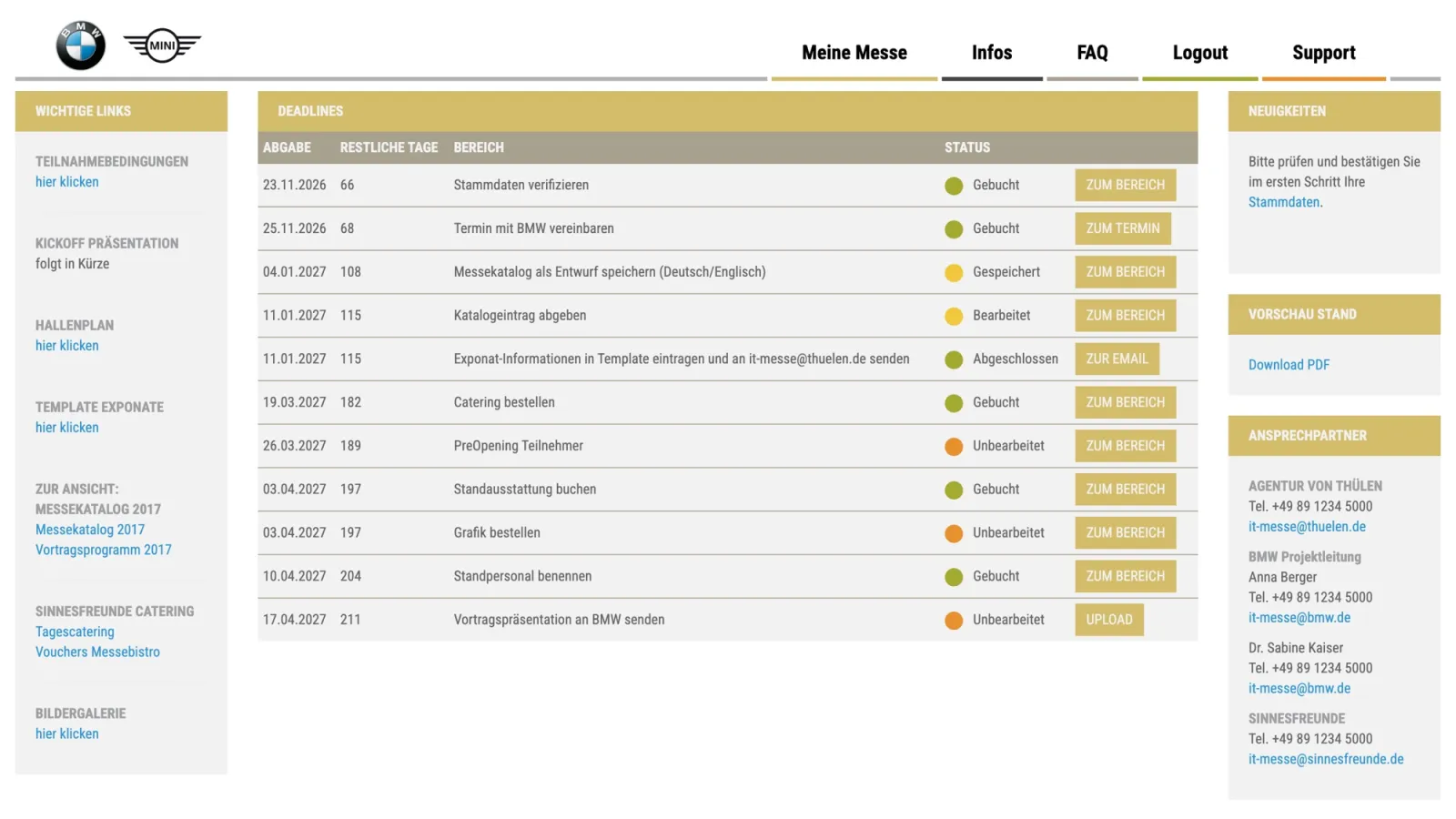This screenshot has width=1456, height=819.
Task: Click Dr. Sabine Kaiser's it-messe@bmw.de email
Action: (1299, 689)
